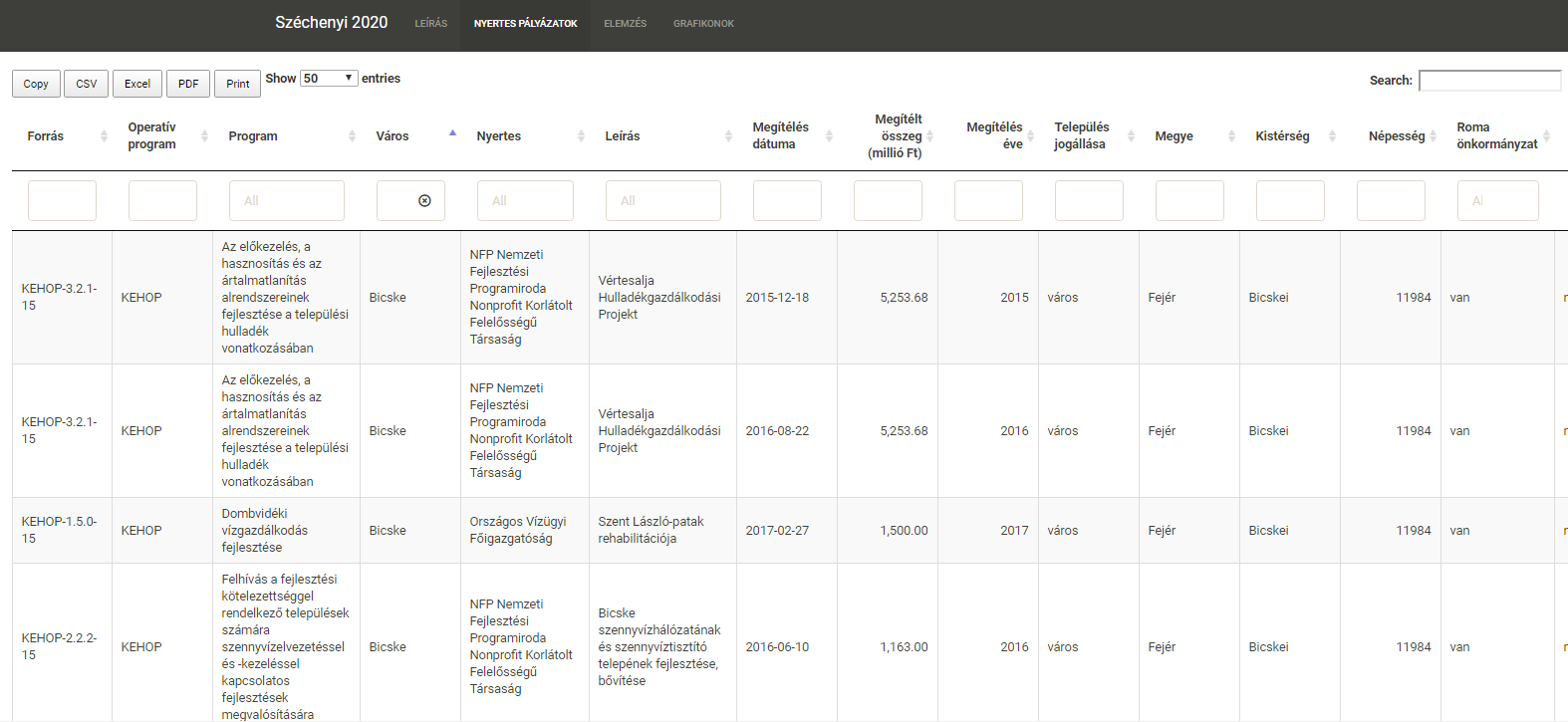The image size is (1568, 722).
Task: Open the Program filter dropdown
Action: click(x=286, y=200)
